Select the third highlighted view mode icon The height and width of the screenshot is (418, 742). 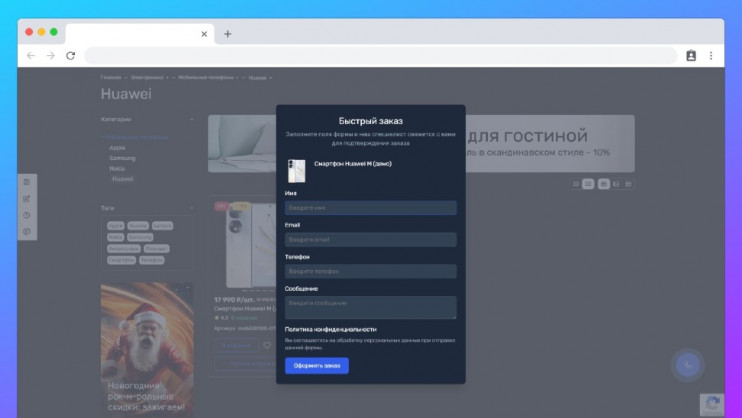603,184
